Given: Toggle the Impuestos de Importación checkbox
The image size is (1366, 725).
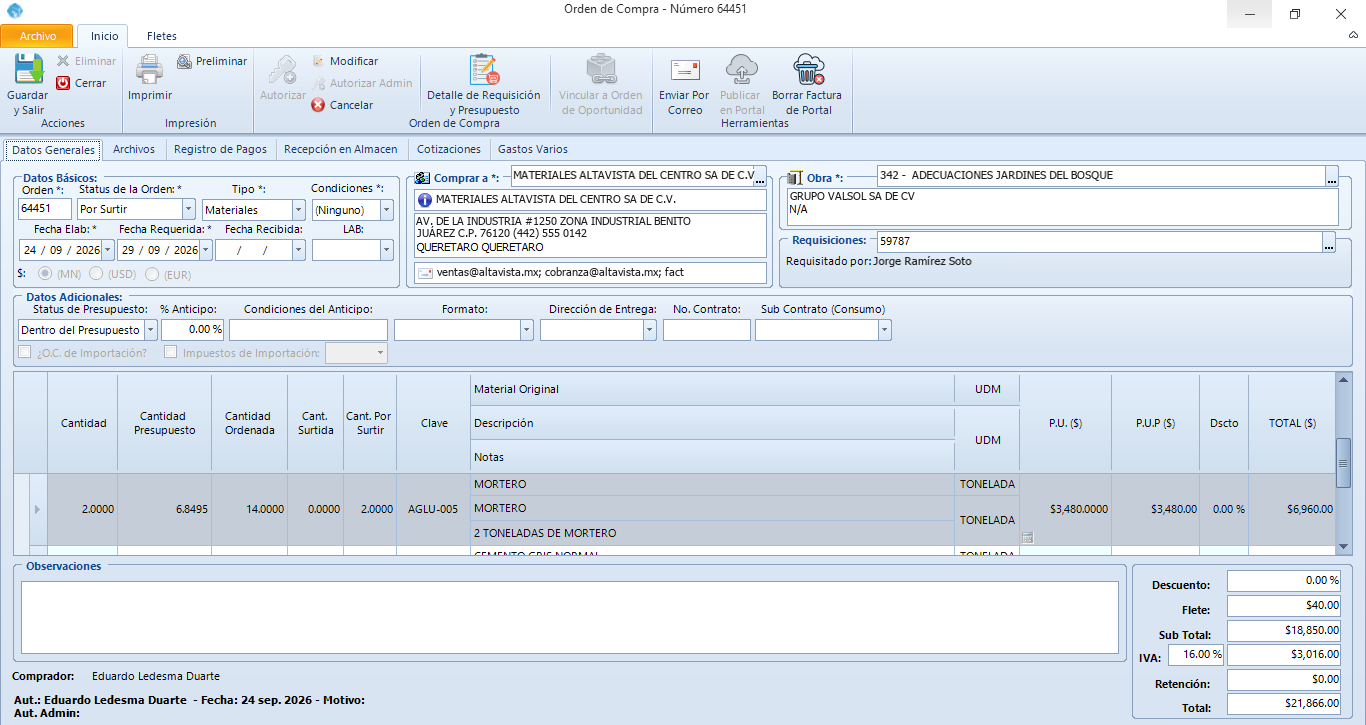Looking at the screenshot, I should pos(171,352).
